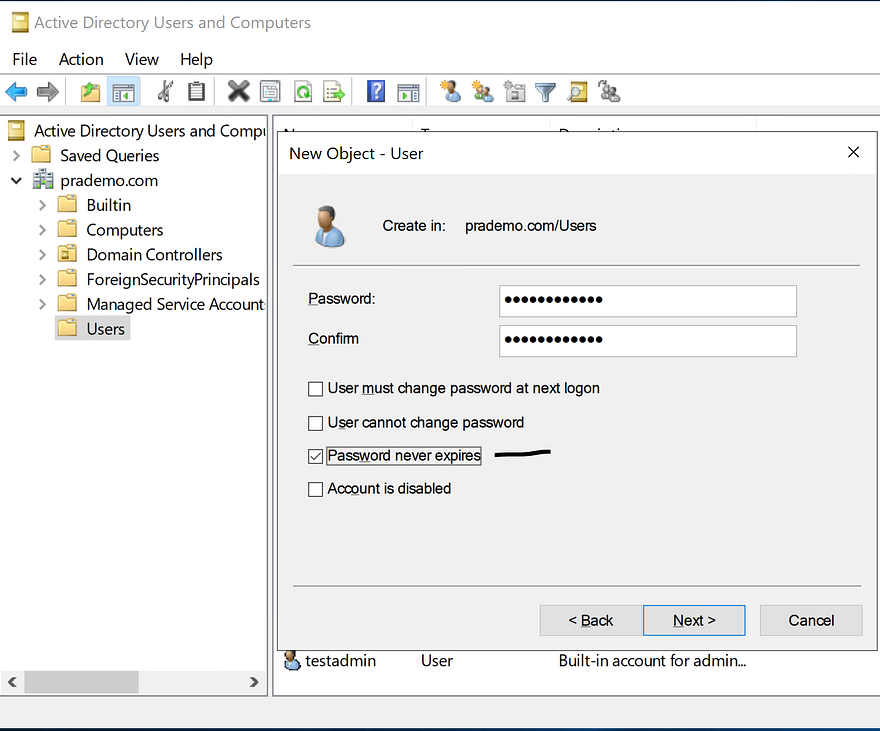Image resolution: width=880 pixels, height=731 pixels.
Task: Select the Computers tree item
Action: 125,230
